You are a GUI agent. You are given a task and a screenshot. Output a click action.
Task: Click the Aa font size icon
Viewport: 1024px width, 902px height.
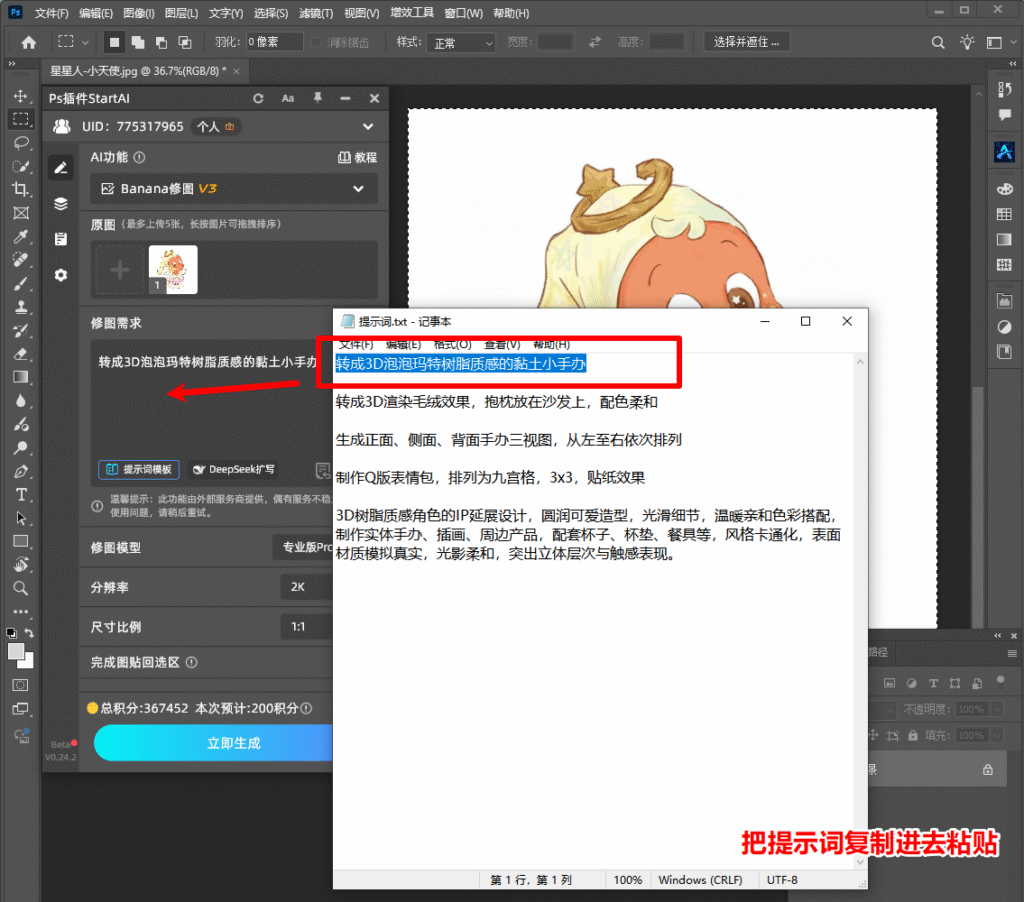[288, 98]
